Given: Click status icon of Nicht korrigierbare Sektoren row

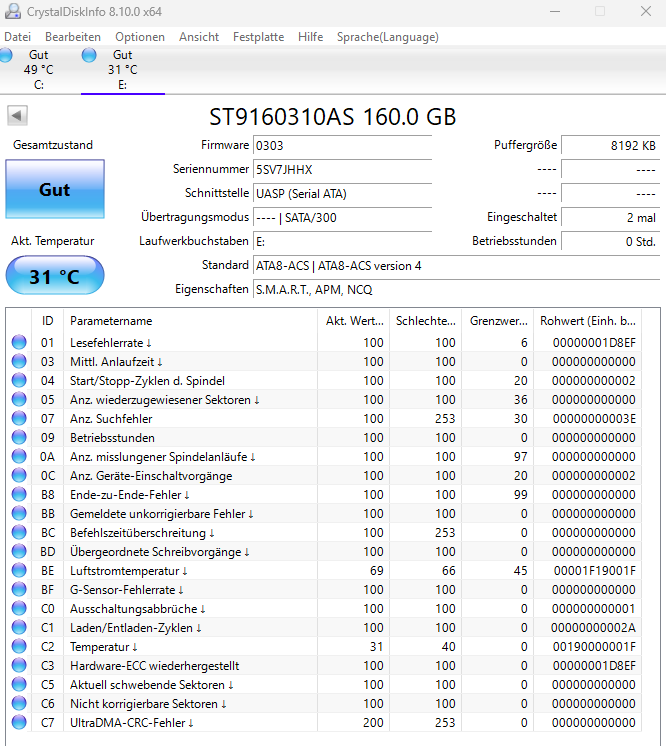Looking at the screenshot, I should 19,704.
